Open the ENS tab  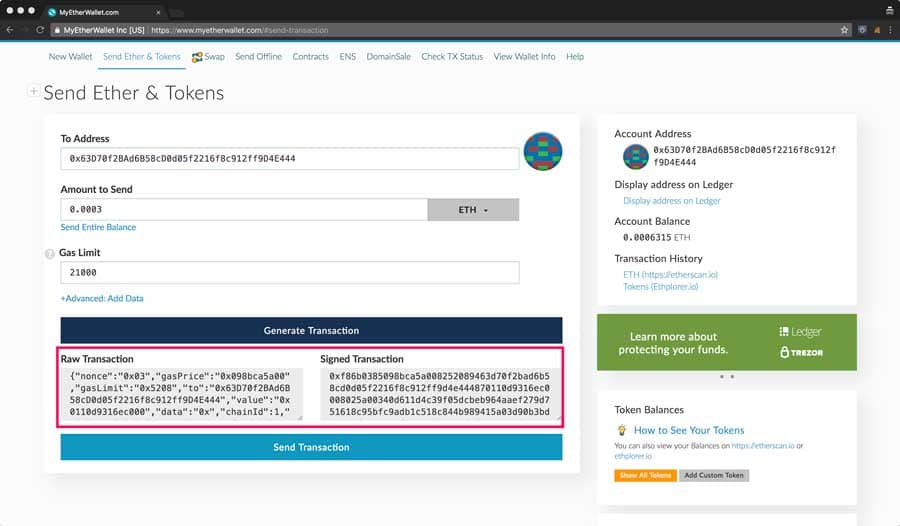click(347, 56)
